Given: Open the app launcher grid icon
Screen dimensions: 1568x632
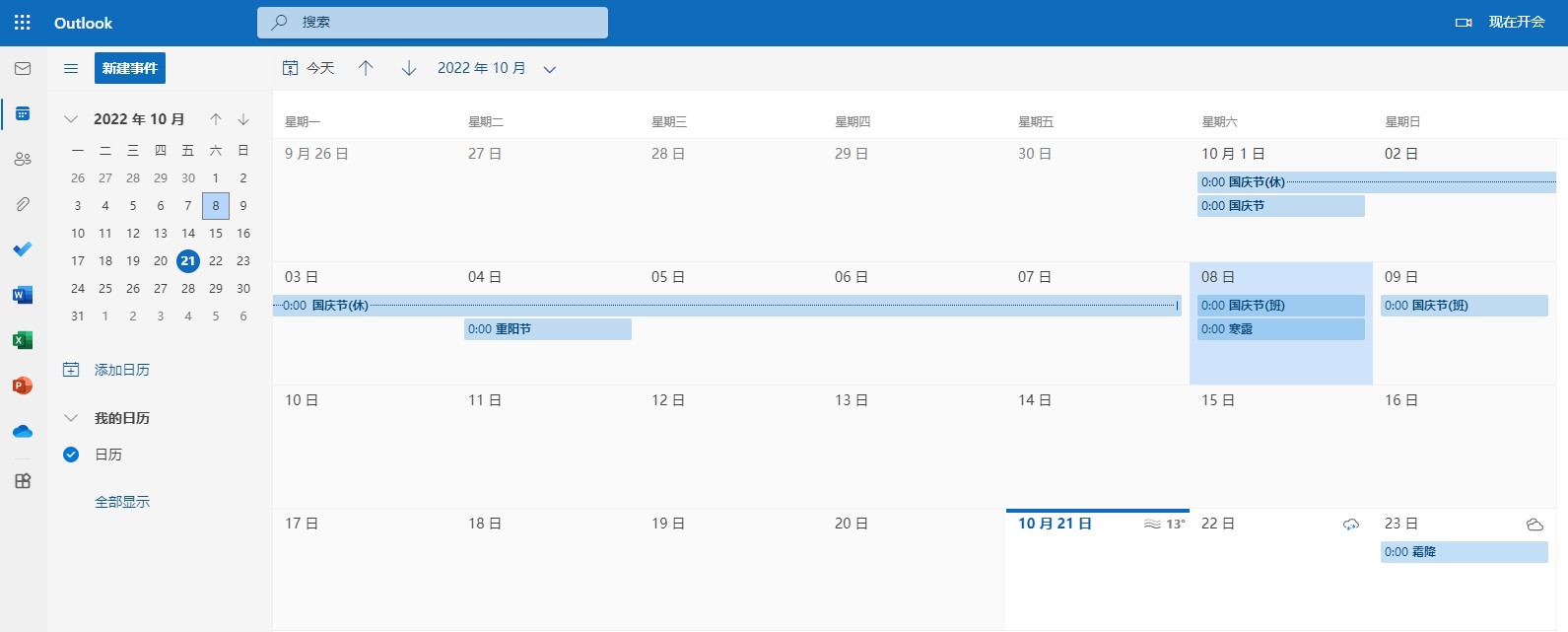Looking at the screenshot, I should 23,23.
